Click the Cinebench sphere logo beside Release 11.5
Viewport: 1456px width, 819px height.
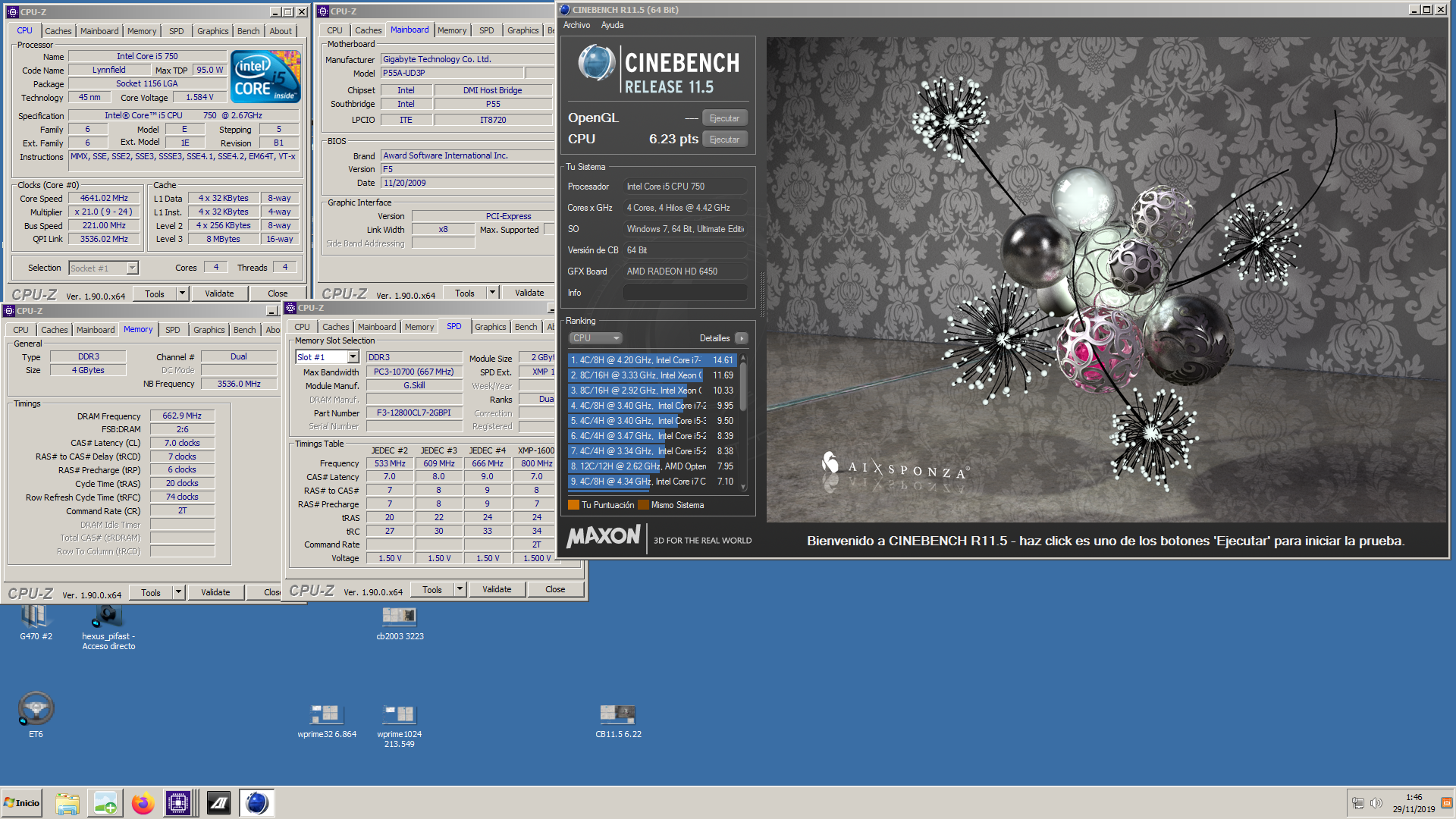597,63
